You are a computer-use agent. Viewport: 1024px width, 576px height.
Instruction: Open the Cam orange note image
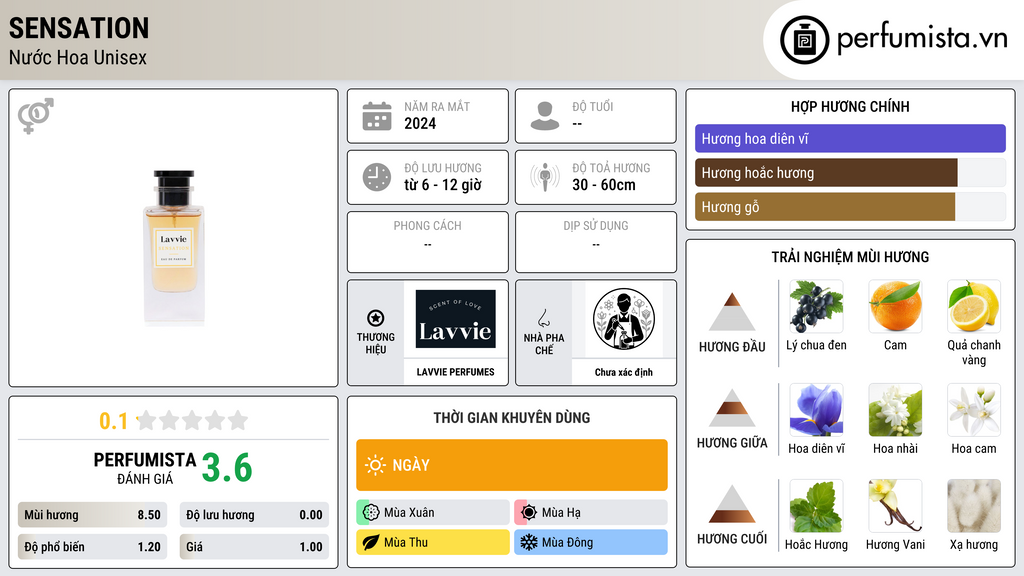click(895, 307)
